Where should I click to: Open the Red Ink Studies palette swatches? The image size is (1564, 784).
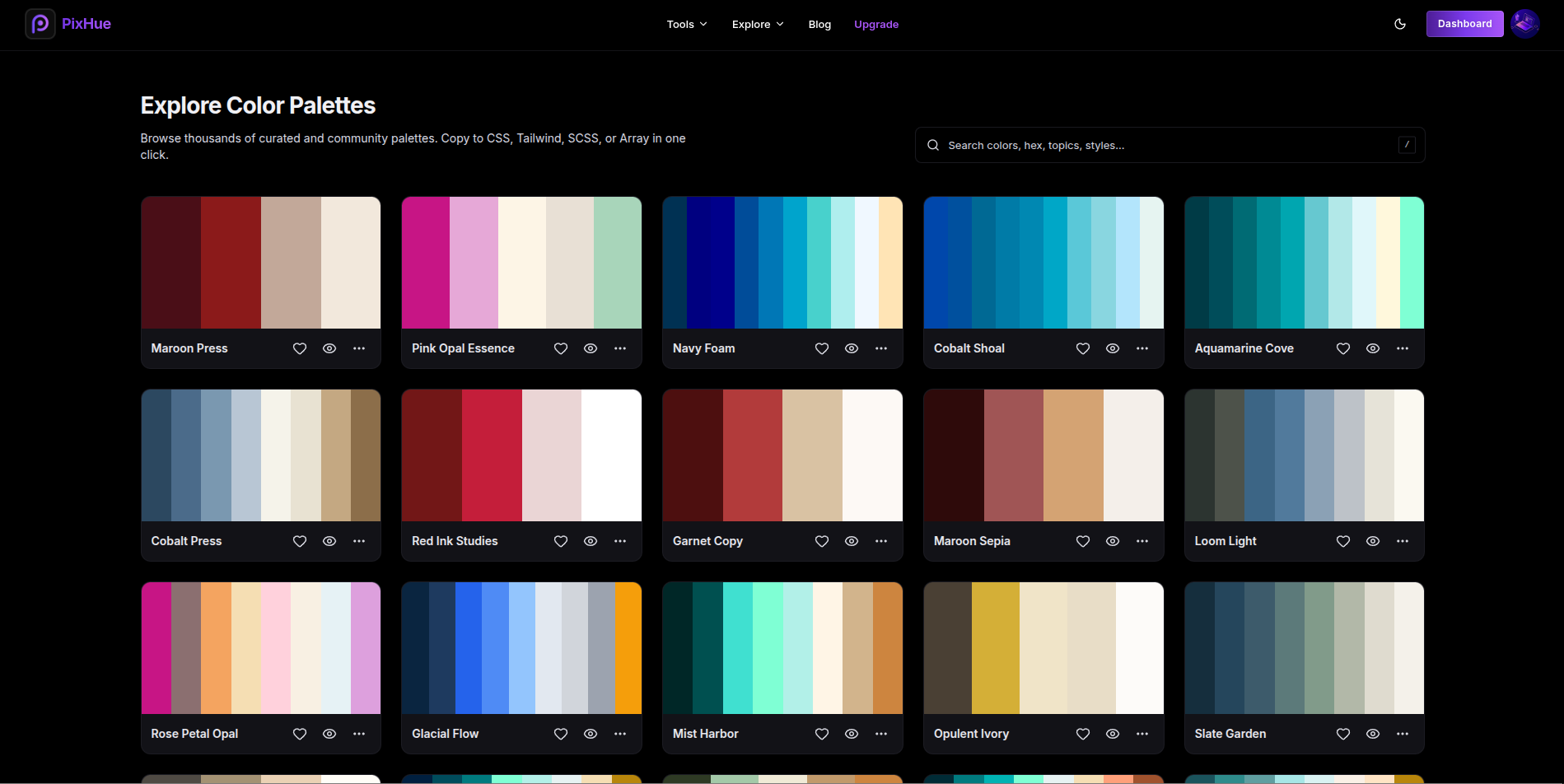click(521, 455)
